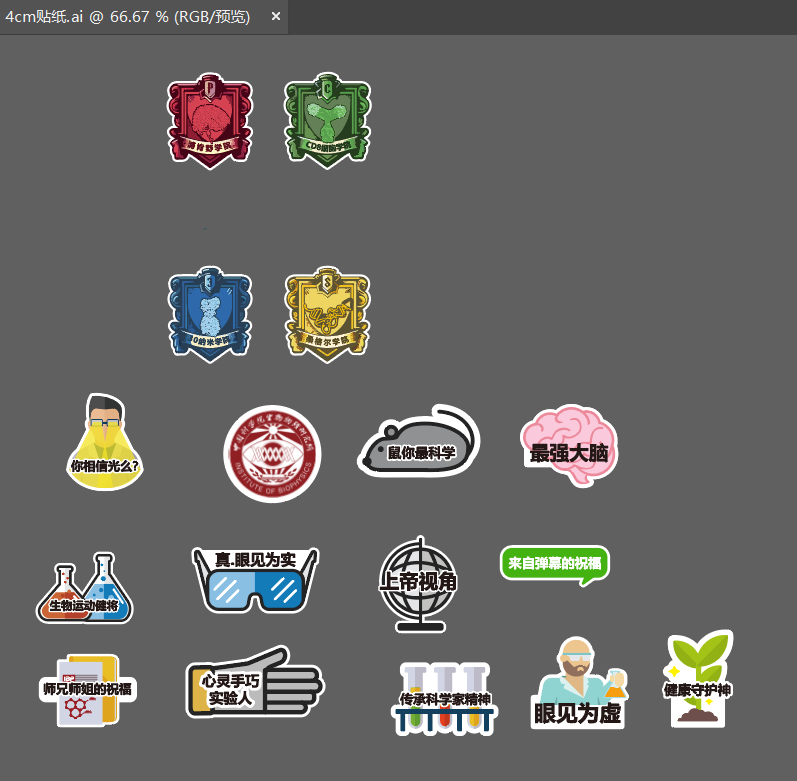Select the red brain crest badge
The image size is (797, 781).
point(209,119)
